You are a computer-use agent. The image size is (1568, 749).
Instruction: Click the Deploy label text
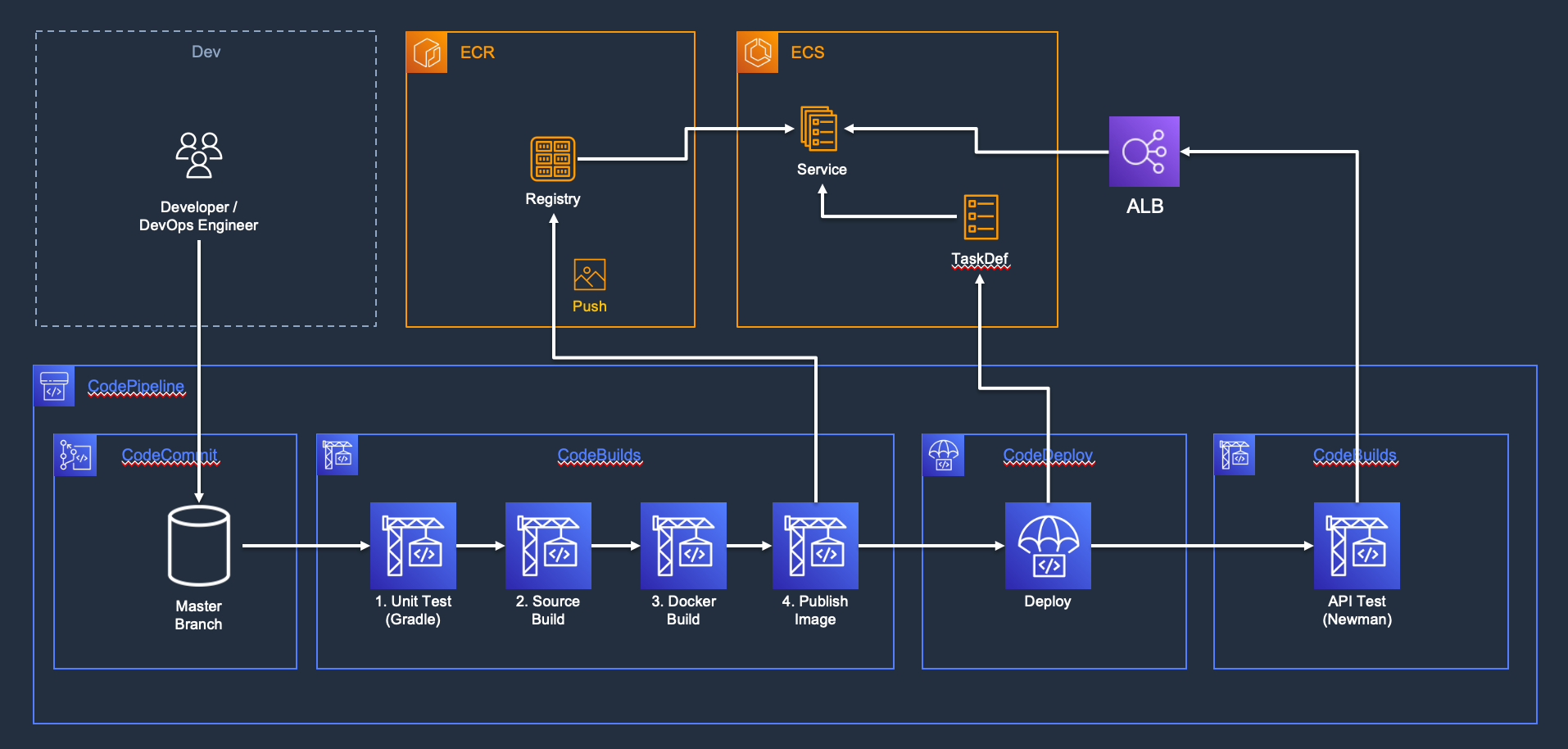1048,601
